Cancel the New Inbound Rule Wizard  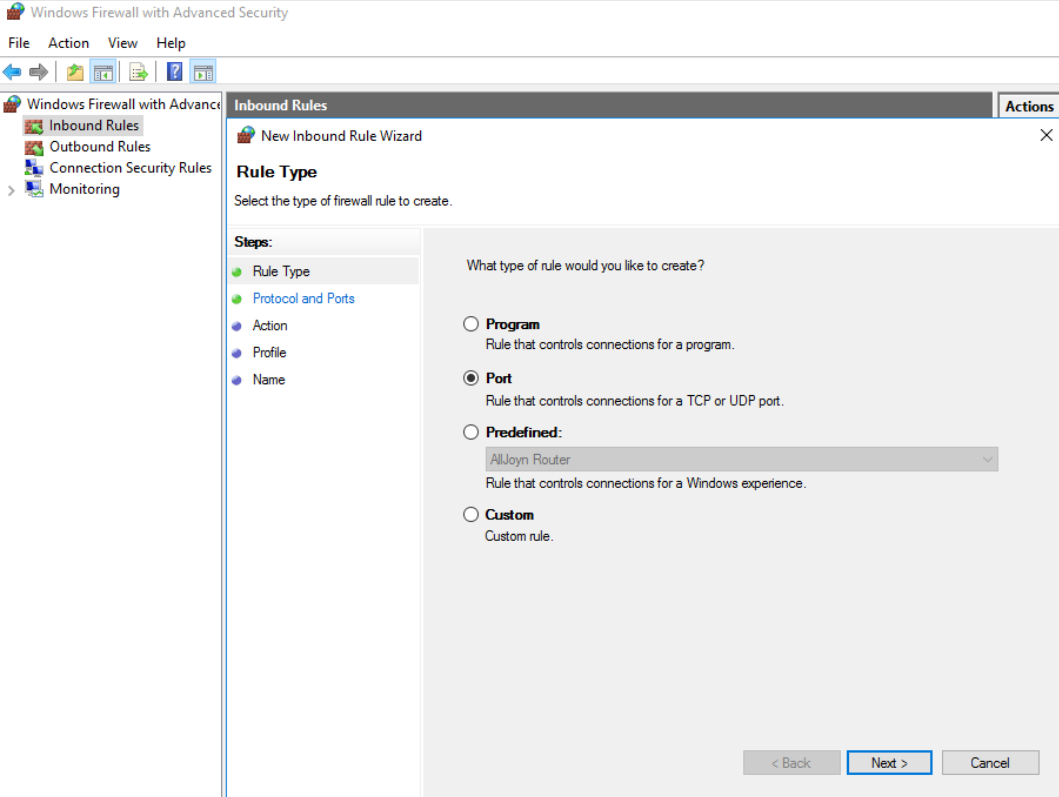pos(989,763)
